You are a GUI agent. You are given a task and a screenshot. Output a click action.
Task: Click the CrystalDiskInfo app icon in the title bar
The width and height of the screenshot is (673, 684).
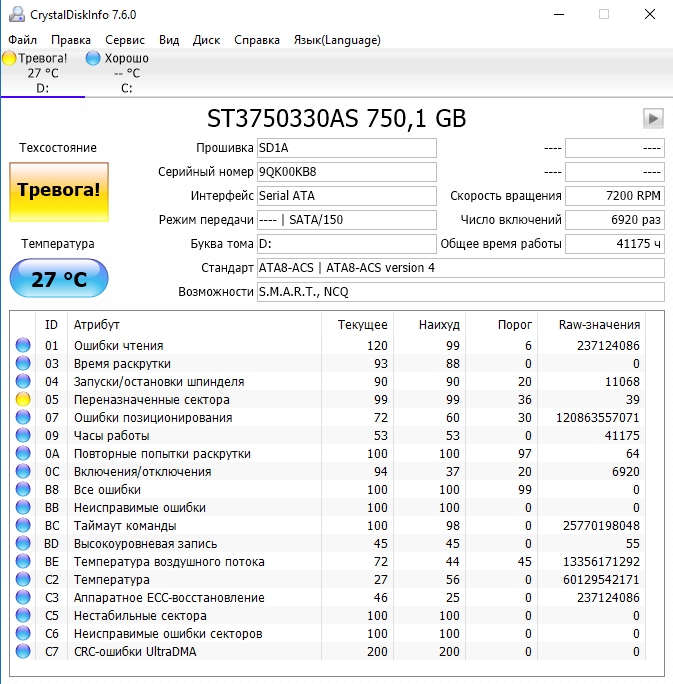pos(17,14)
